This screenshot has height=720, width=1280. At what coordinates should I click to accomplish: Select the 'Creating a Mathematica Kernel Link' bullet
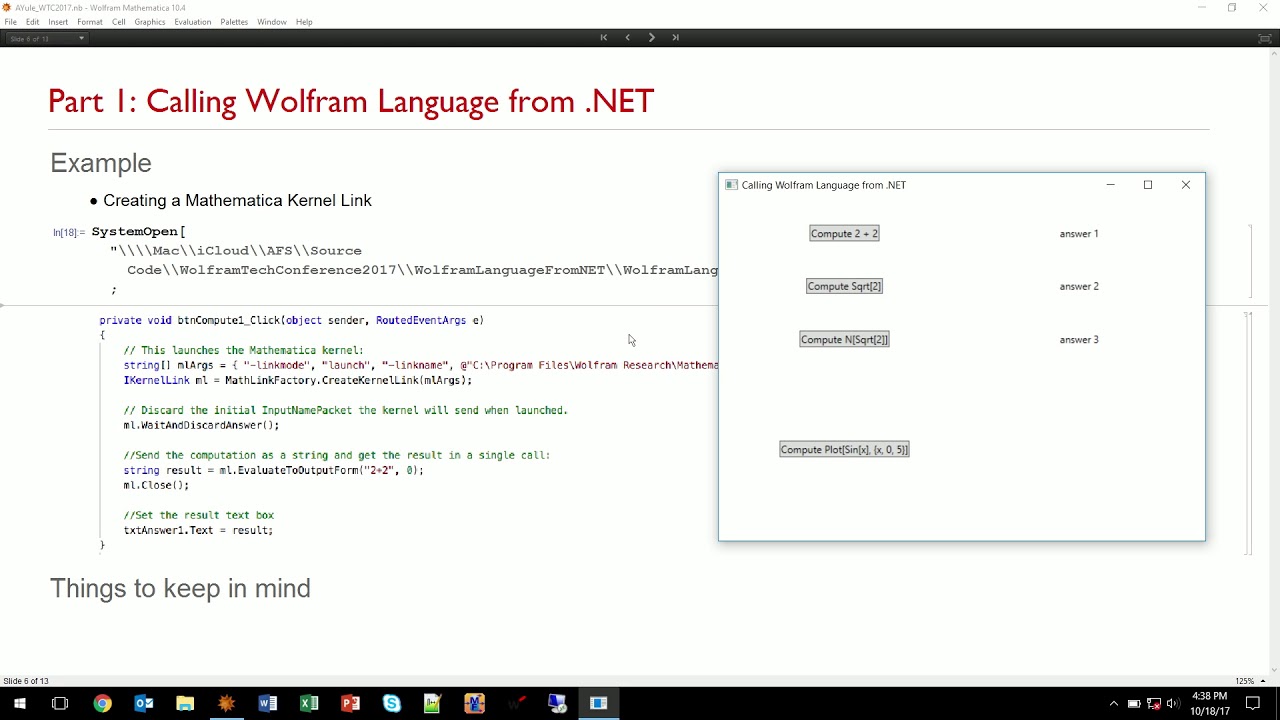click(x=237, y=200)
